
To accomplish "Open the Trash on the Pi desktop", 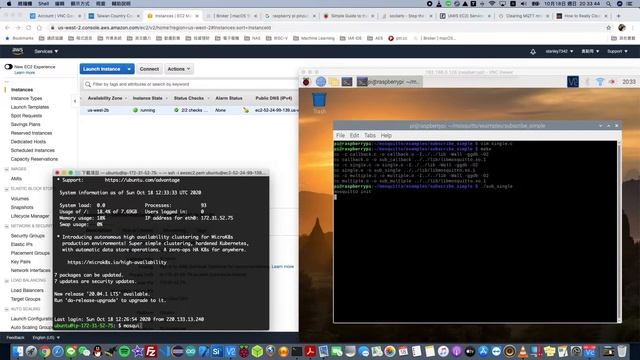I will 319,103.
